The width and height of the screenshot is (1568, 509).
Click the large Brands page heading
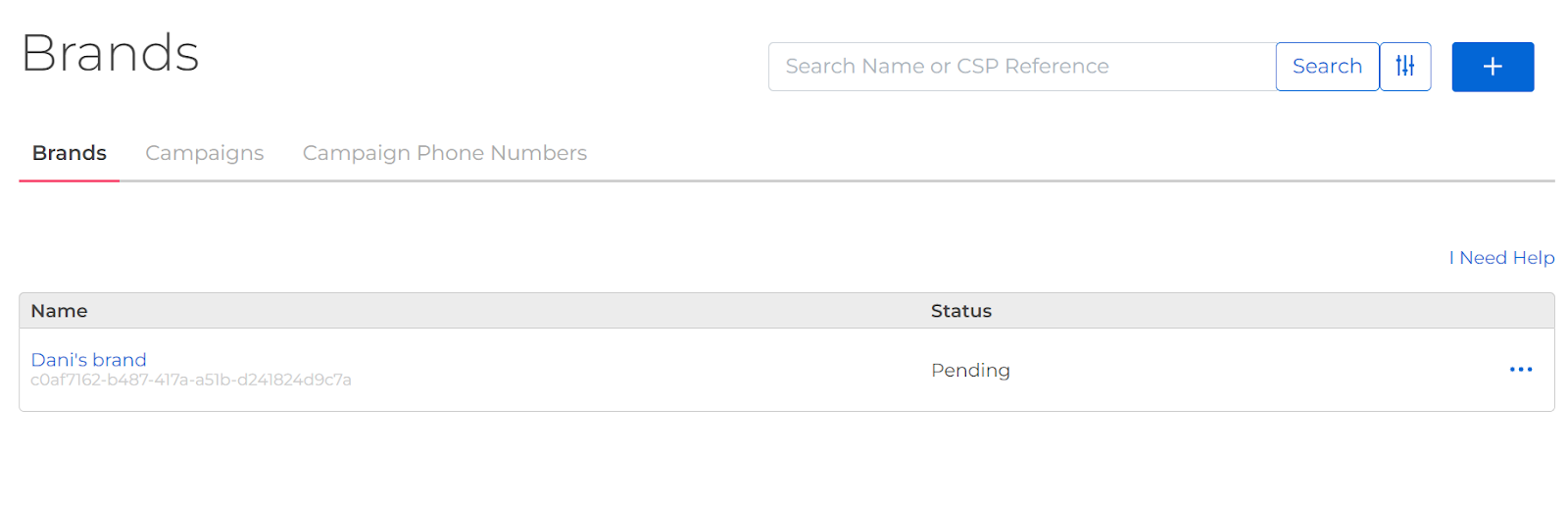coord(110,53)
